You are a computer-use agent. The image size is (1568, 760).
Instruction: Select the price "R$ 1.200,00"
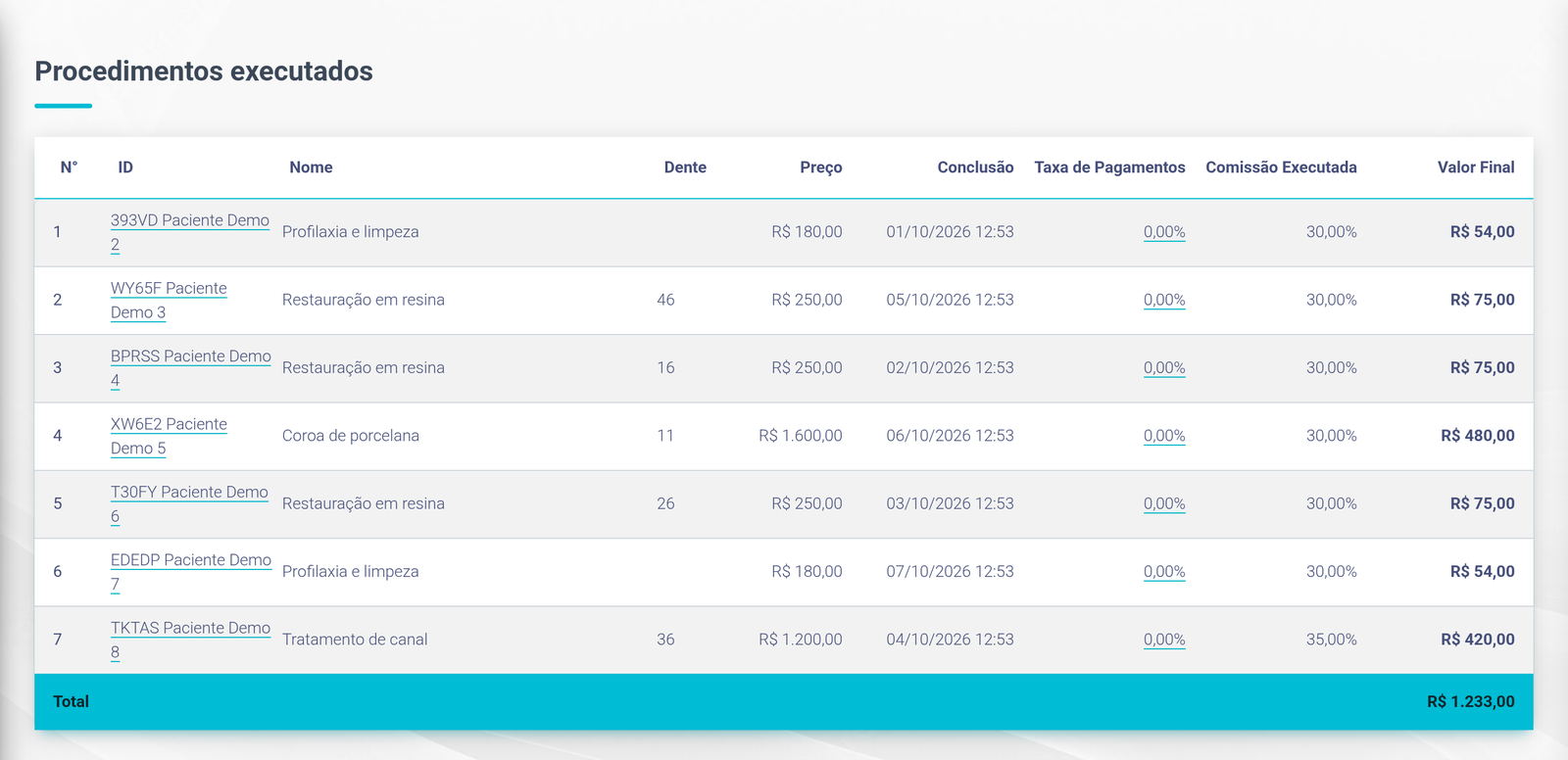pos(801,640)
